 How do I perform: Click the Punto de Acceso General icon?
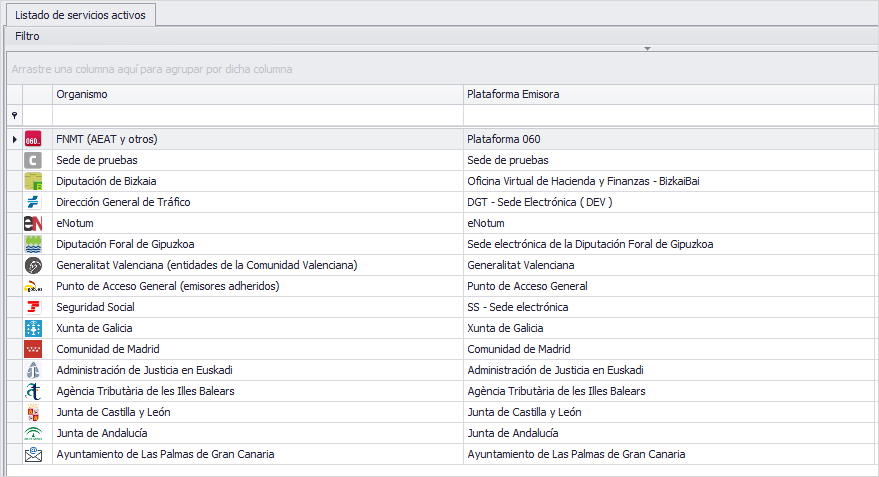[33, 286]
